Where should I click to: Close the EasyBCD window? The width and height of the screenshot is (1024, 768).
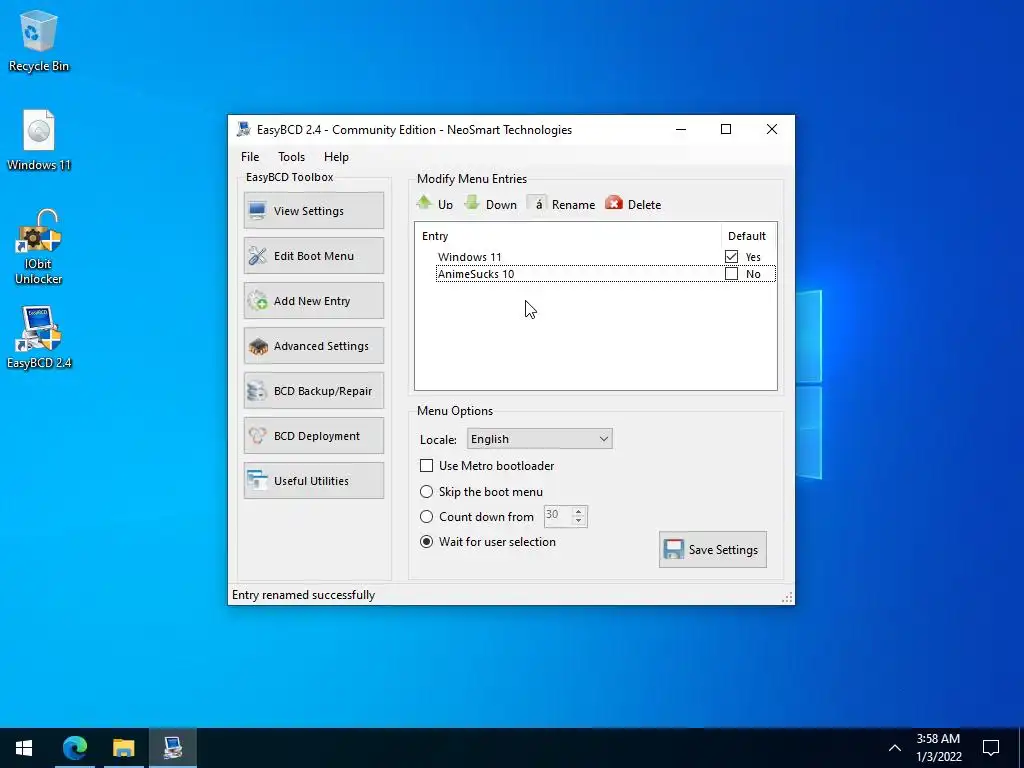771,129
